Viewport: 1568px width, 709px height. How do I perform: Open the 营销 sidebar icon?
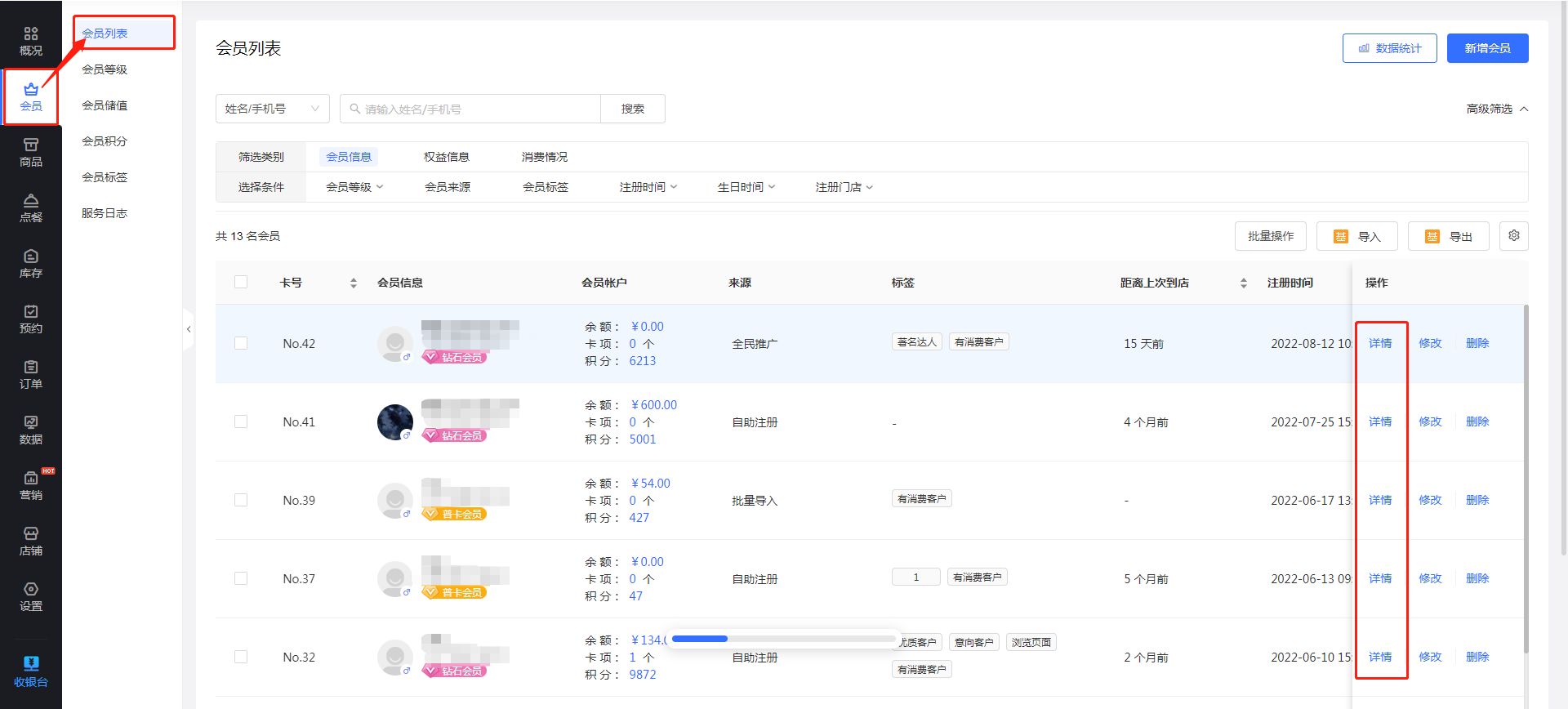[x=31, y=486]
